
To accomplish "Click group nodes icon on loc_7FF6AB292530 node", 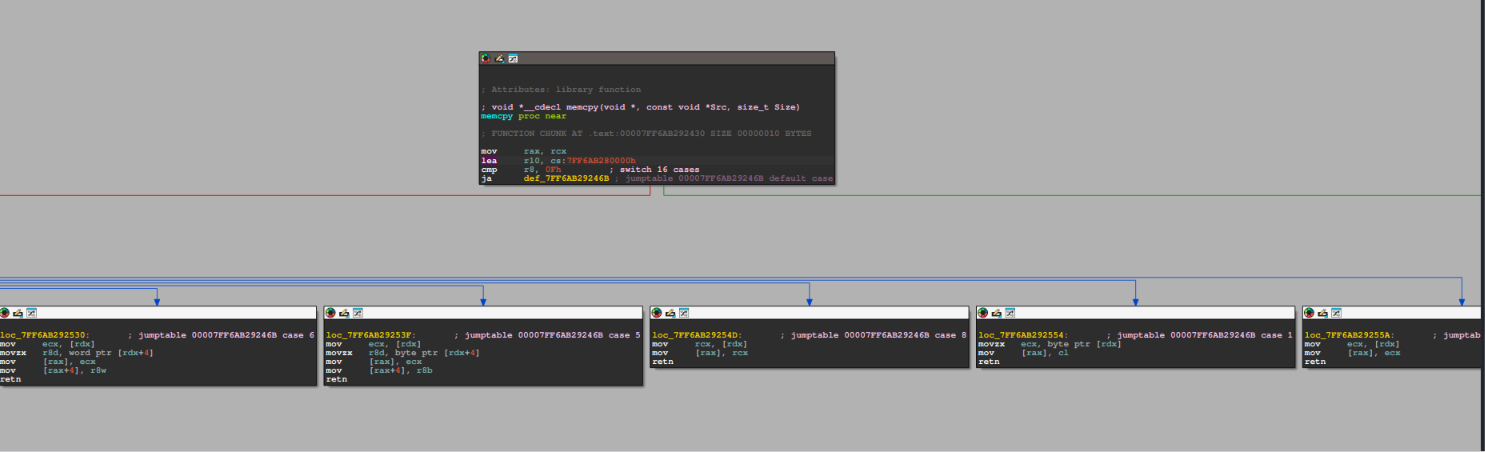I will point(32,313).
